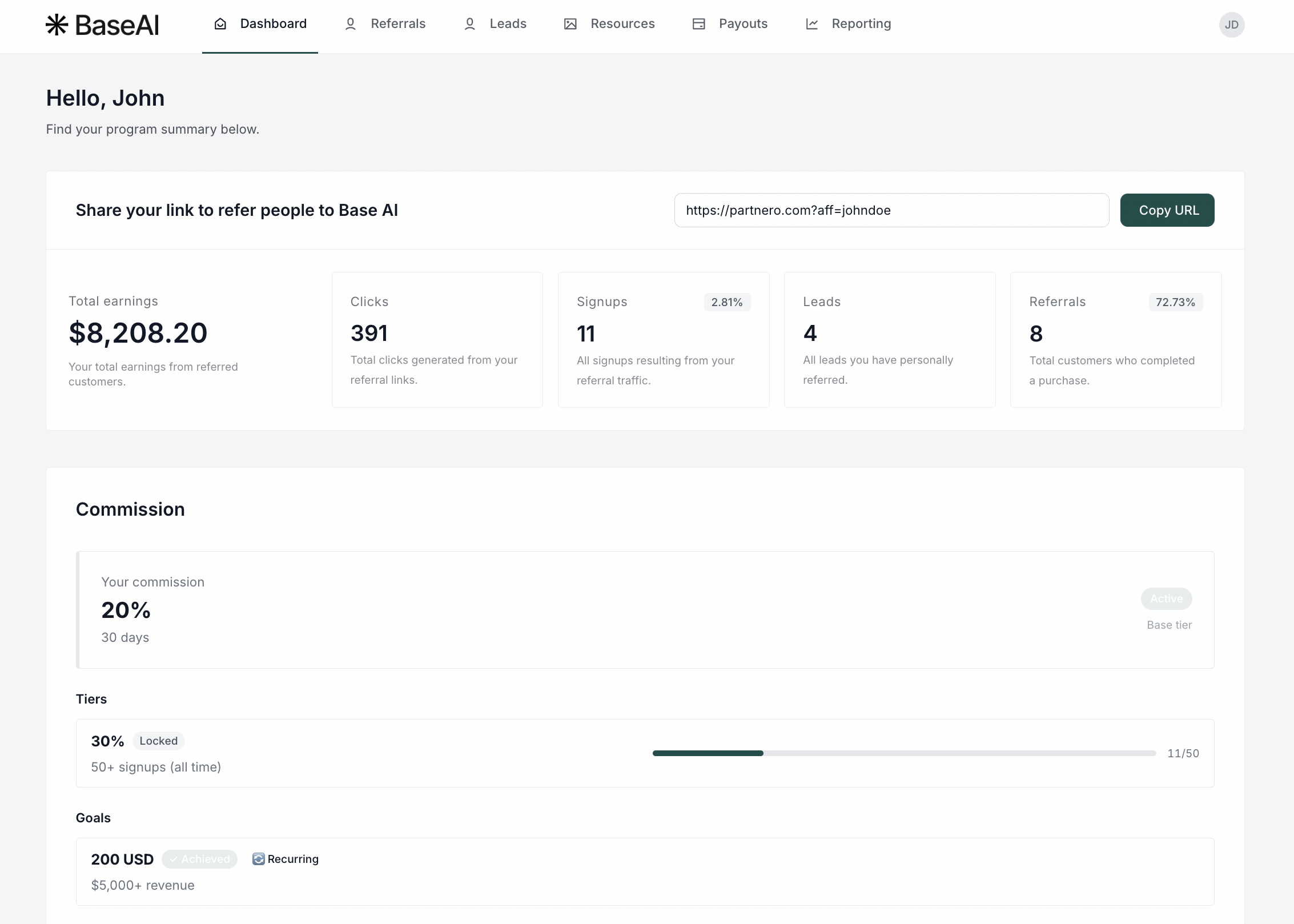The height and width of the screenshot is (924, 1294).
Task: Click the Active commission status badge
Action: (x=1166, y=598)
